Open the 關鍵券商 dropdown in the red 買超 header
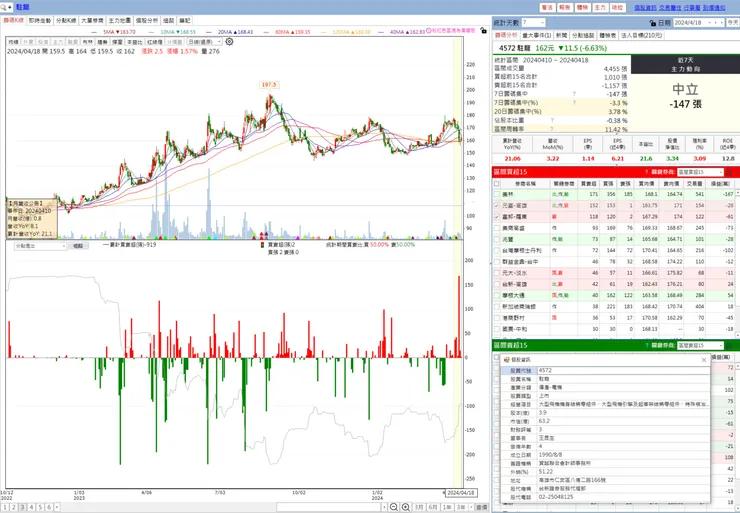Viewport: 740px width, 513px height. (700, 172)
